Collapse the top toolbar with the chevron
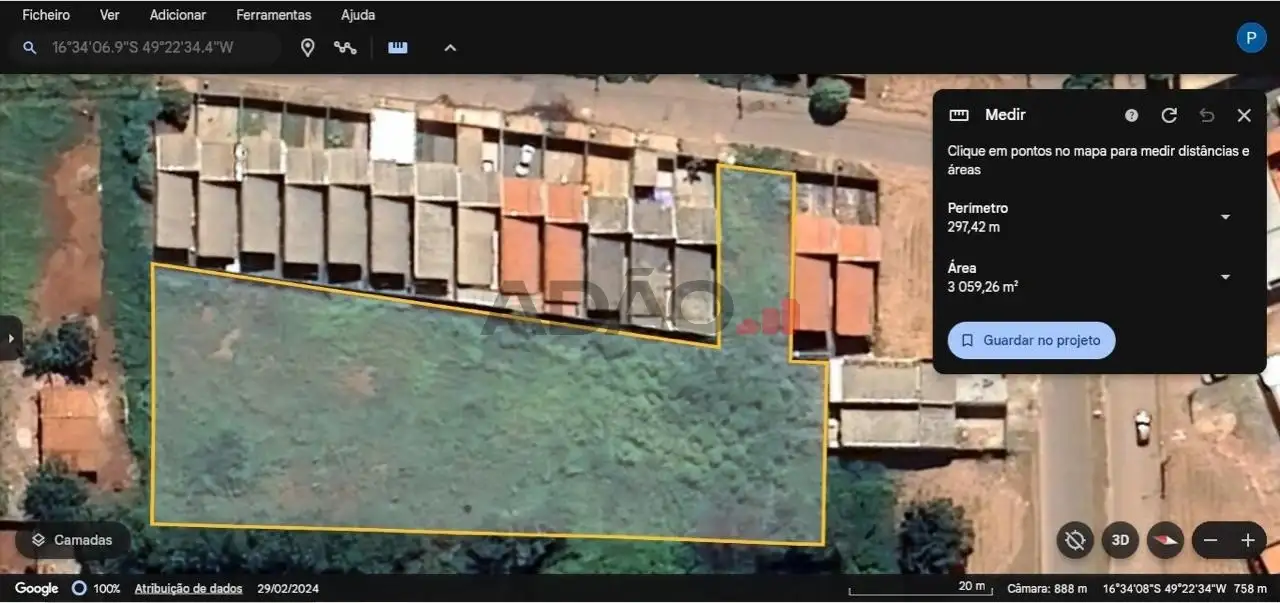The image size is (1280, 603). (450, 47)
